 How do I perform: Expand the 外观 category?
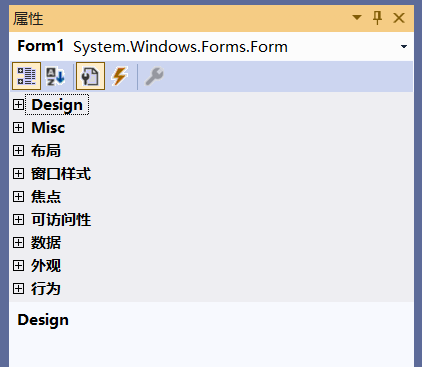click(x=18, y=266)
